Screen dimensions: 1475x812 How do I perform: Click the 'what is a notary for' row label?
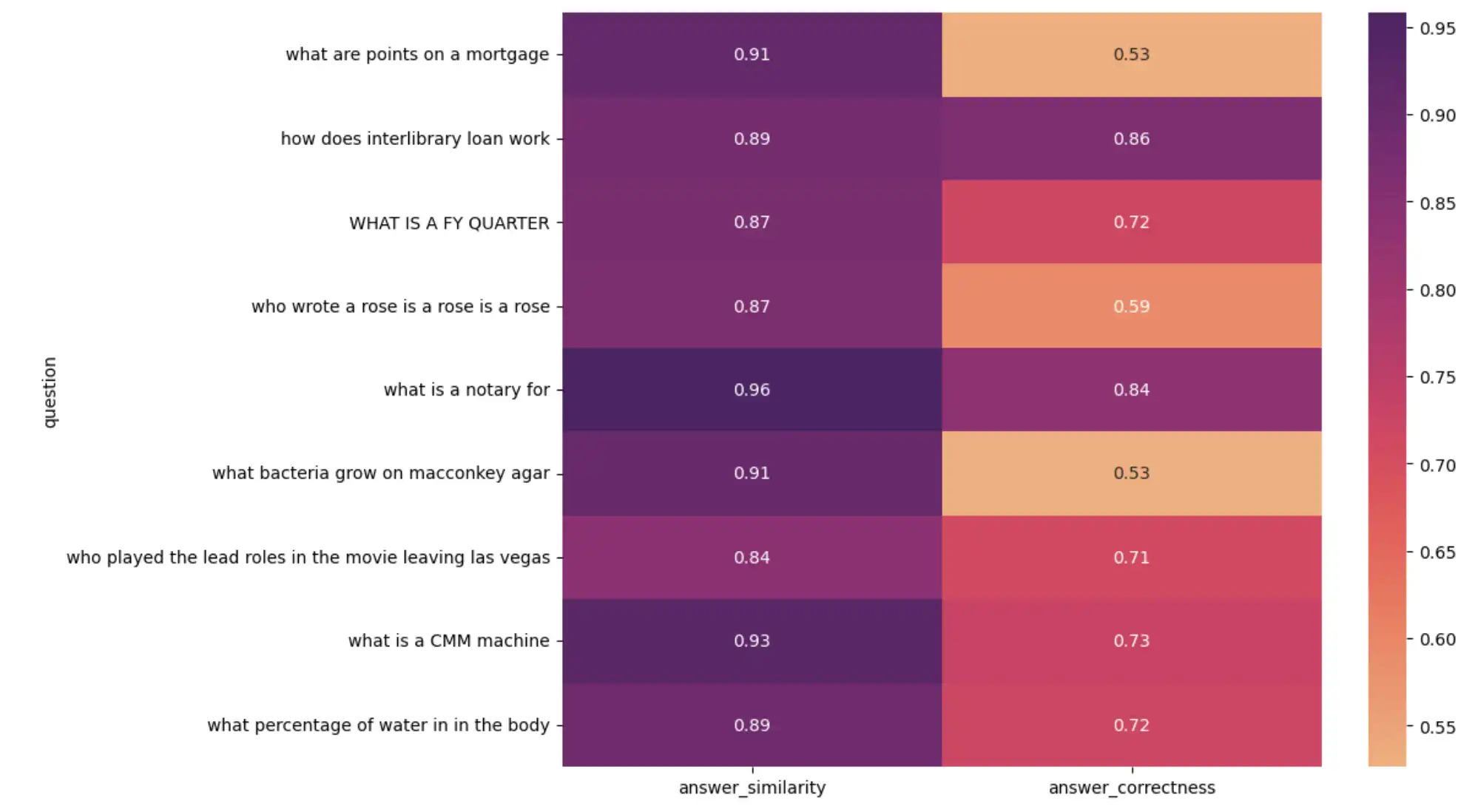point(466,390)
